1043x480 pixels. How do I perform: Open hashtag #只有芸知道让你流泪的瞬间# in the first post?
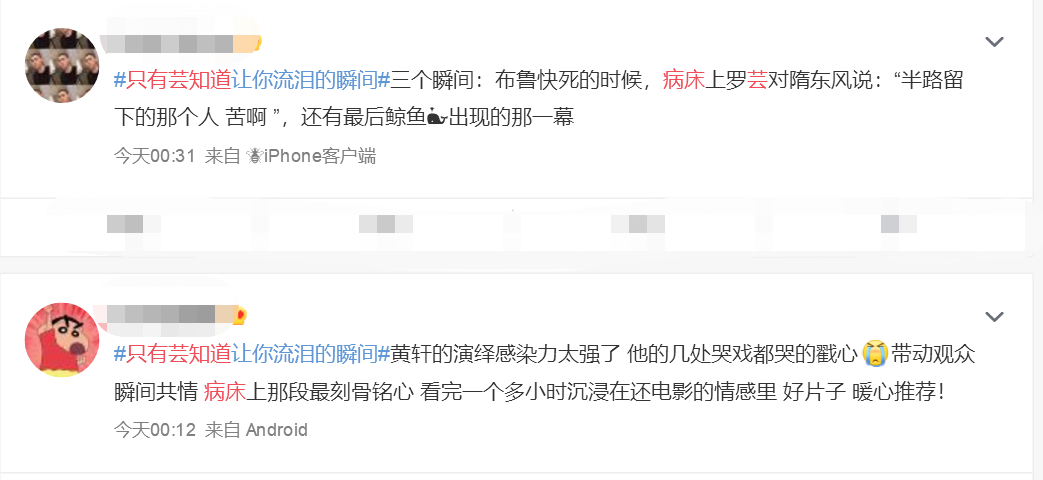tap(251, 80)
